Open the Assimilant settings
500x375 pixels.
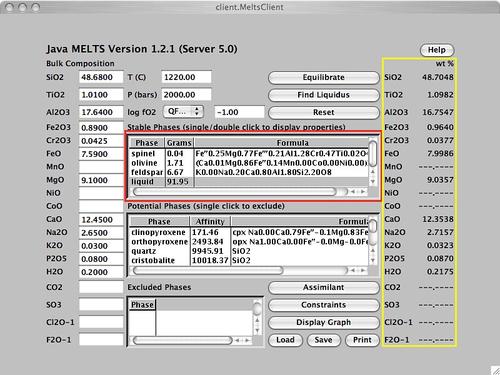323,287
